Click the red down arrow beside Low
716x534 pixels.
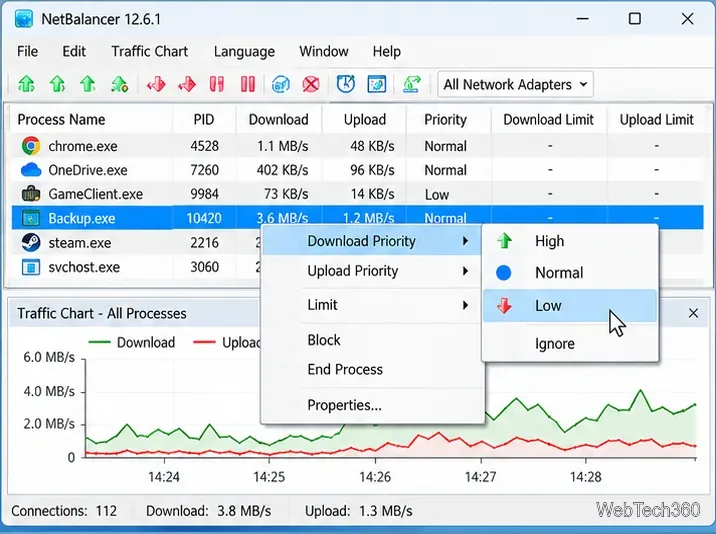coord(505,306)
